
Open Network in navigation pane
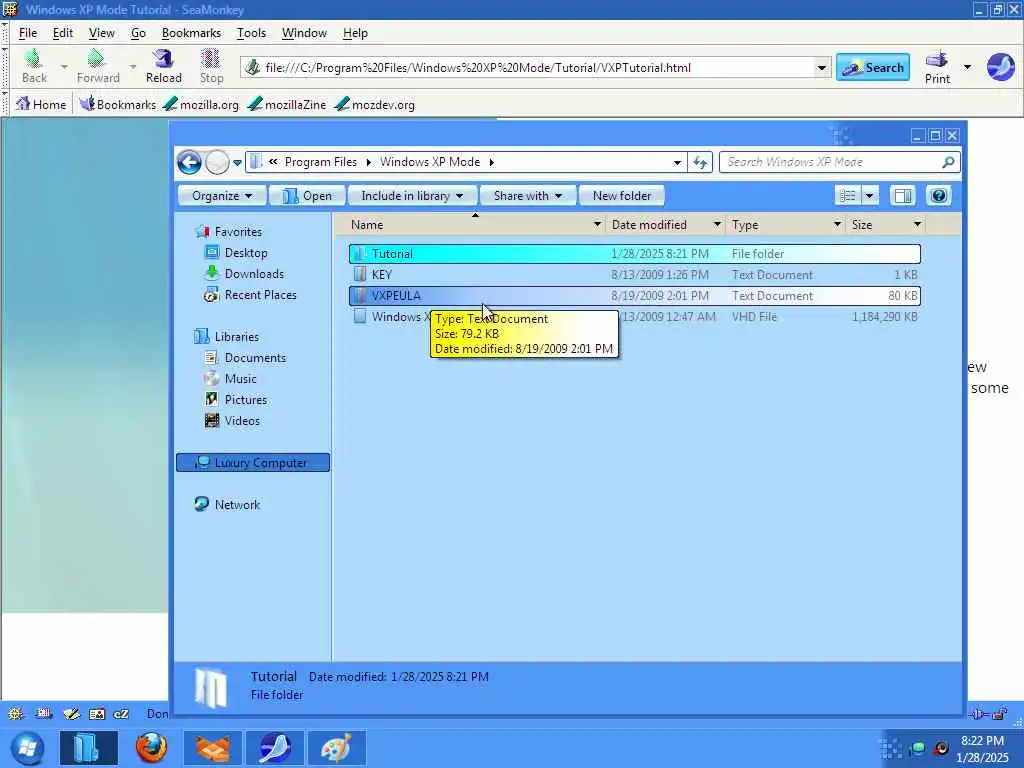[227, 504]
